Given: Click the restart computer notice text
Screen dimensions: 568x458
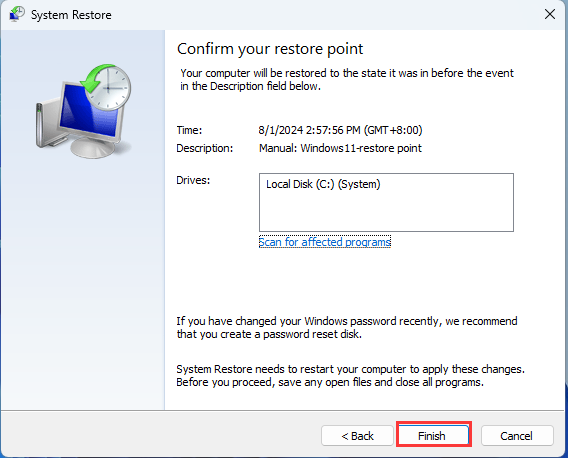Looking at the screenshot, I should click(x=350, y=376).
